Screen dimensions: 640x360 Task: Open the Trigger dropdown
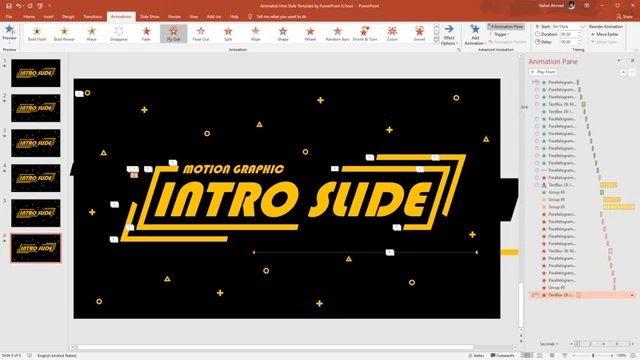pos(499,34)
